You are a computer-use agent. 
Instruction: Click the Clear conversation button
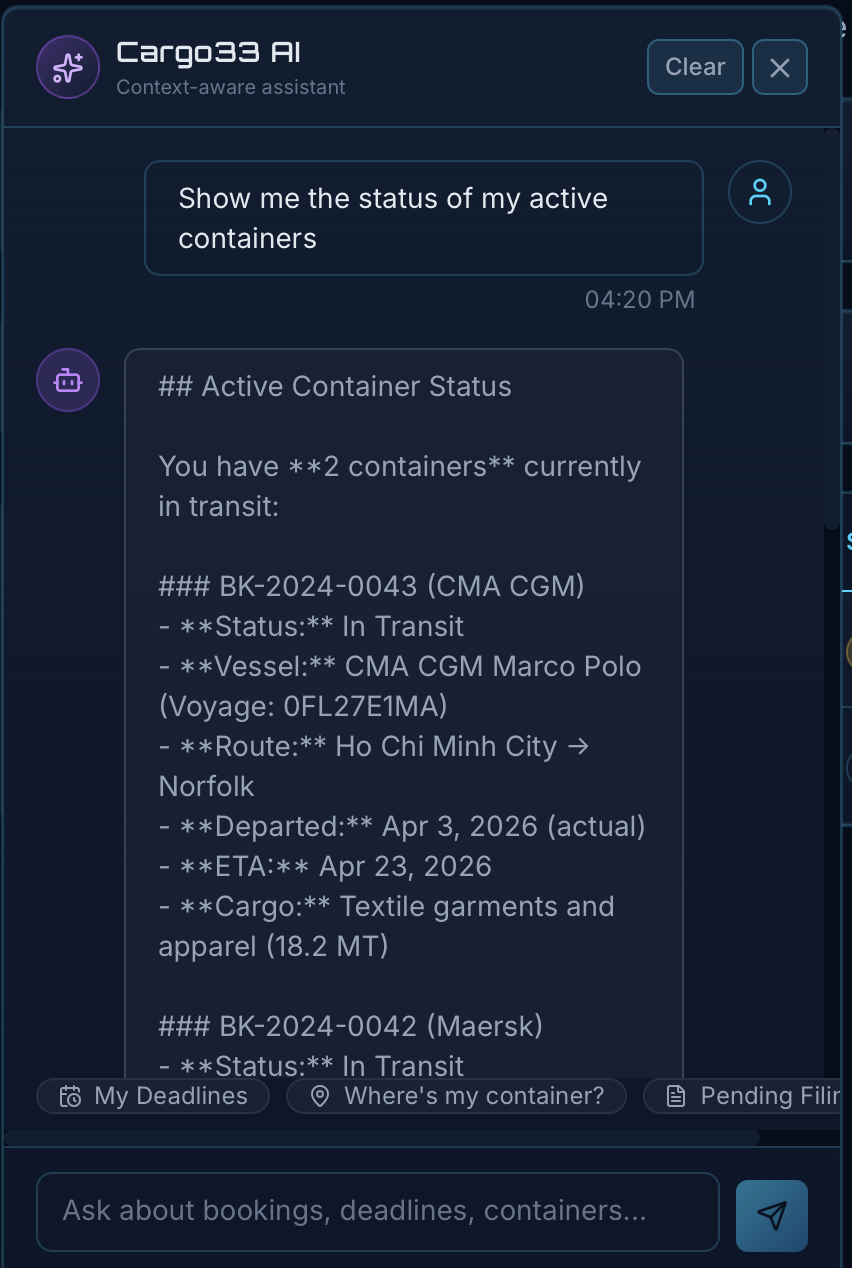(695, 67)
